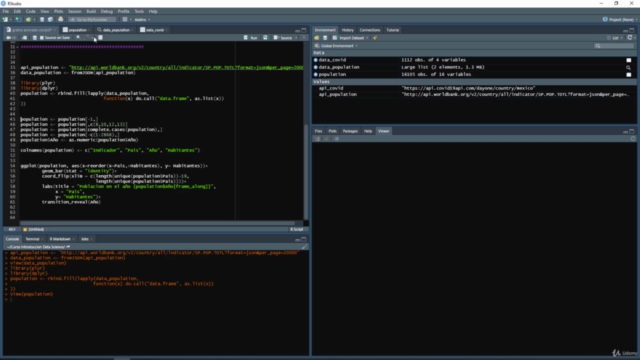This screenshot has height=360, width=640.
Task: Open the data_population source tab
Action: coord(116,30)
